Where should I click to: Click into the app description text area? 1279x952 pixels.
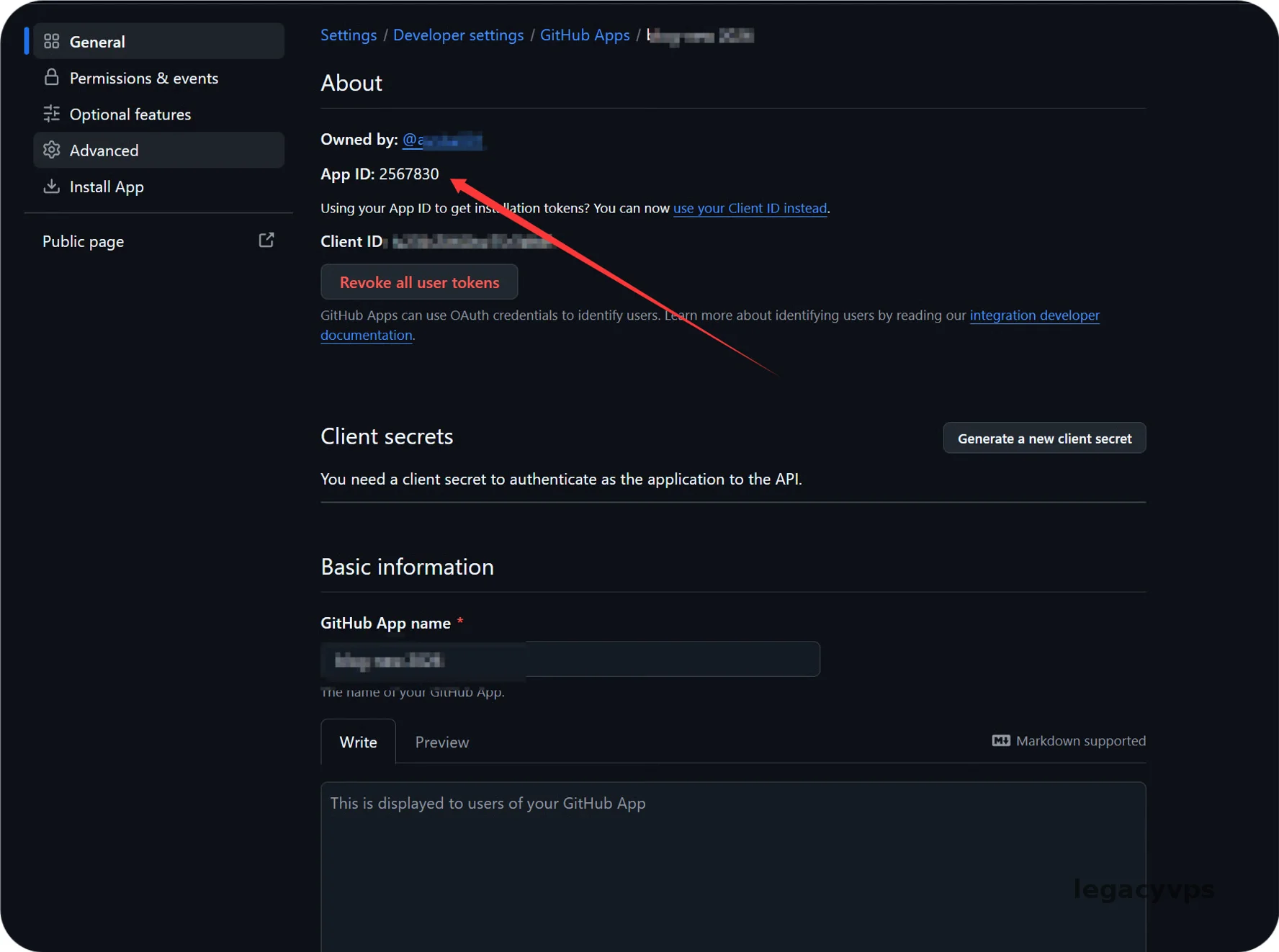pos(732,864)
